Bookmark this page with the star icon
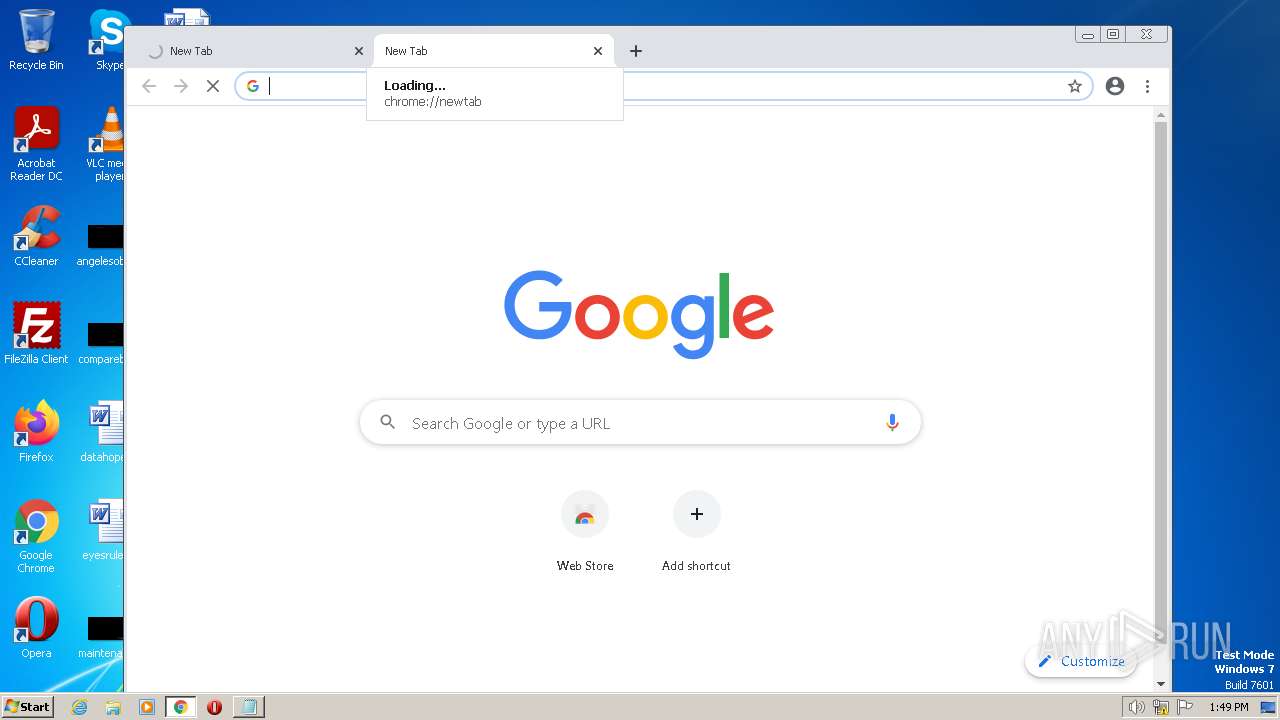This screenshot has width=1280, height=720. 1075,86
